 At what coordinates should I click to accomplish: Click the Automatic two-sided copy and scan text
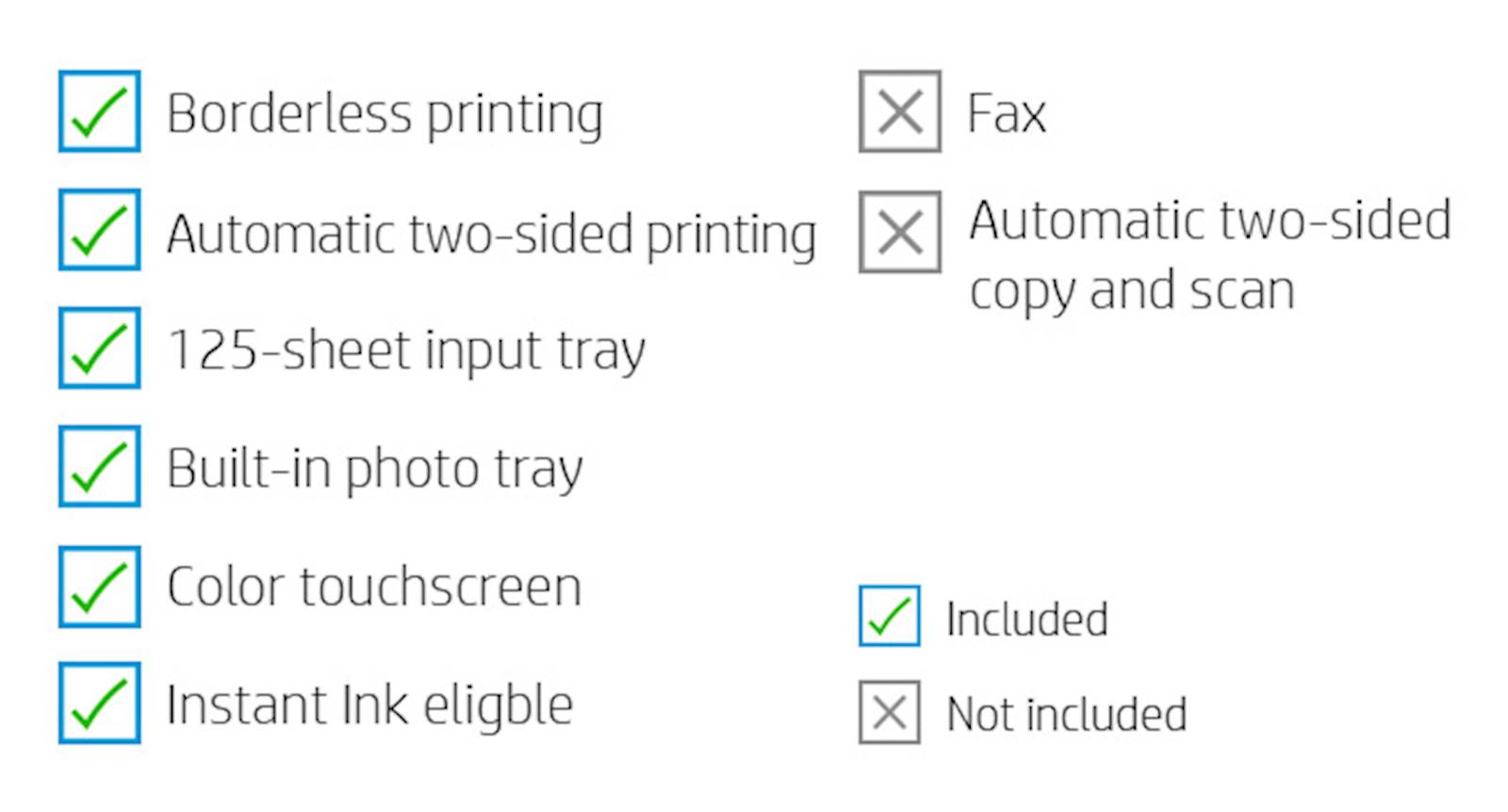pyautogui.click(x=1210, y=255)
